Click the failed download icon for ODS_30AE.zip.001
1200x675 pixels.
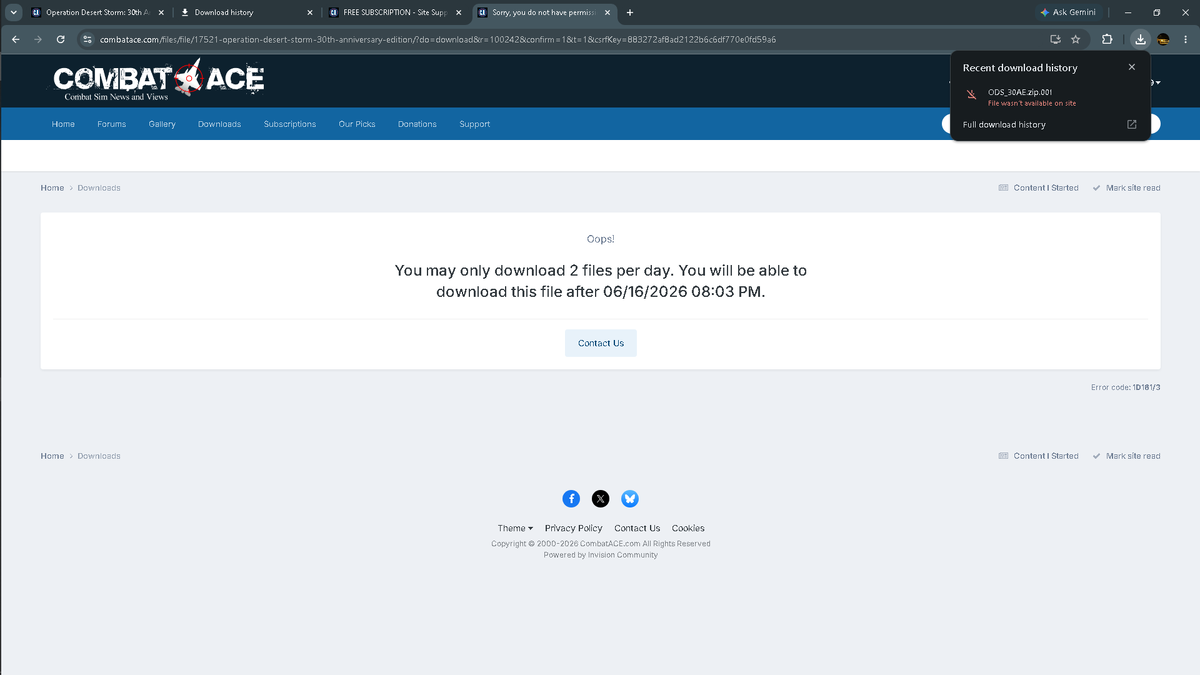(970, 95)
